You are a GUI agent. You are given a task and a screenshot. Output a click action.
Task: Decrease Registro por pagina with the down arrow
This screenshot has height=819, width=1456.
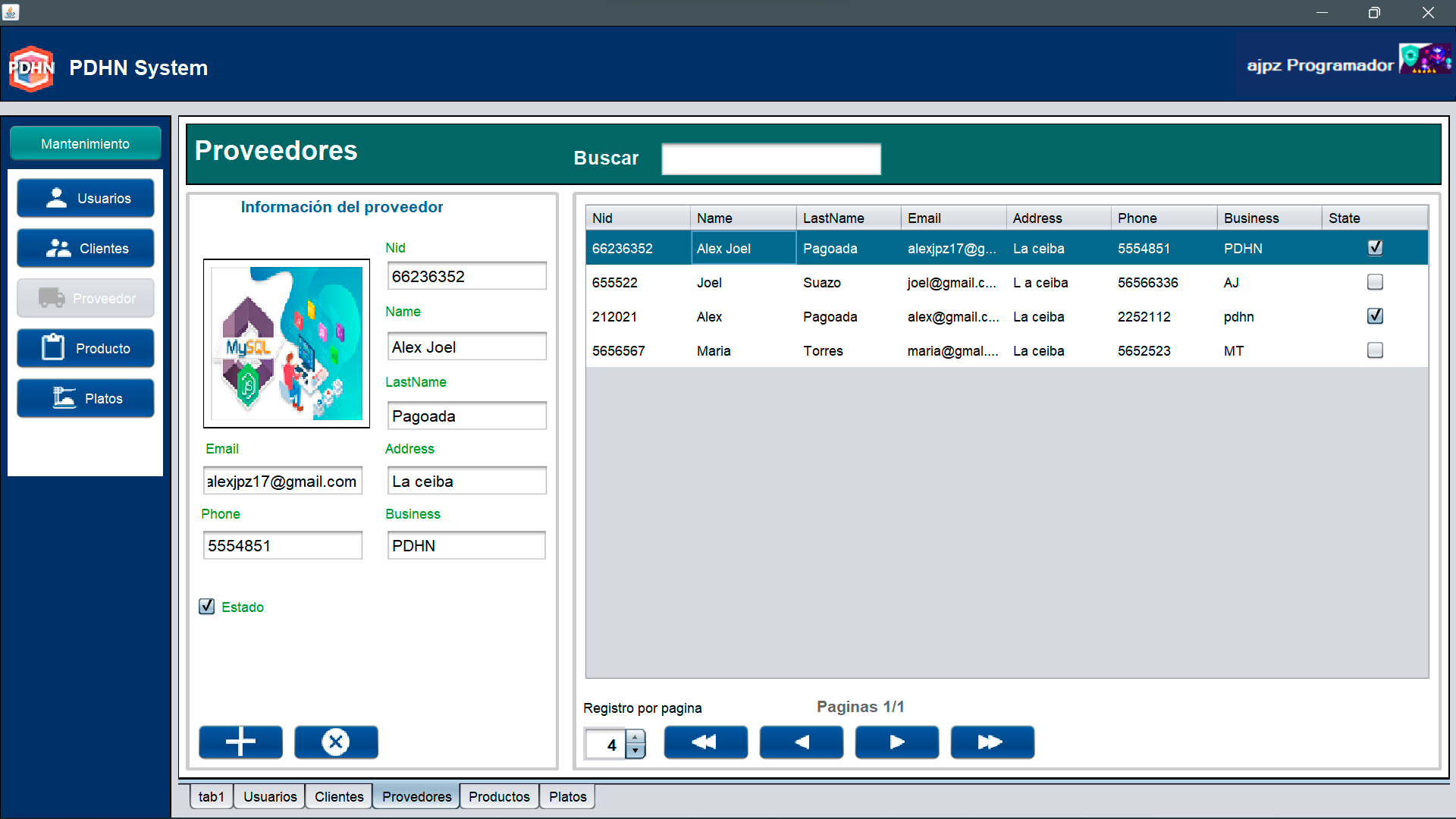[x=635, y=751]
